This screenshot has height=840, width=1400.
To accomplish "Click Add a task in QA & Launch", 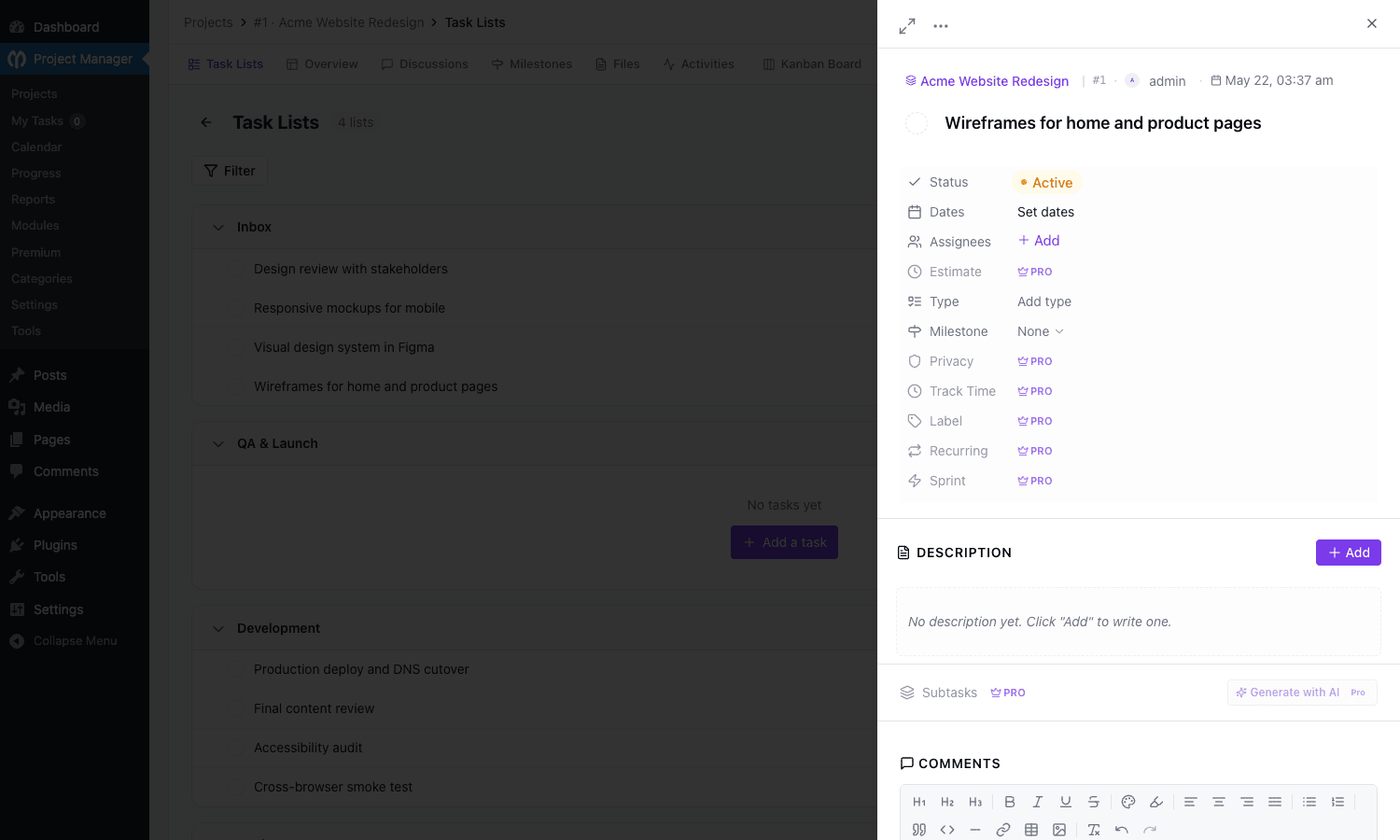I will tap(784, 542).
